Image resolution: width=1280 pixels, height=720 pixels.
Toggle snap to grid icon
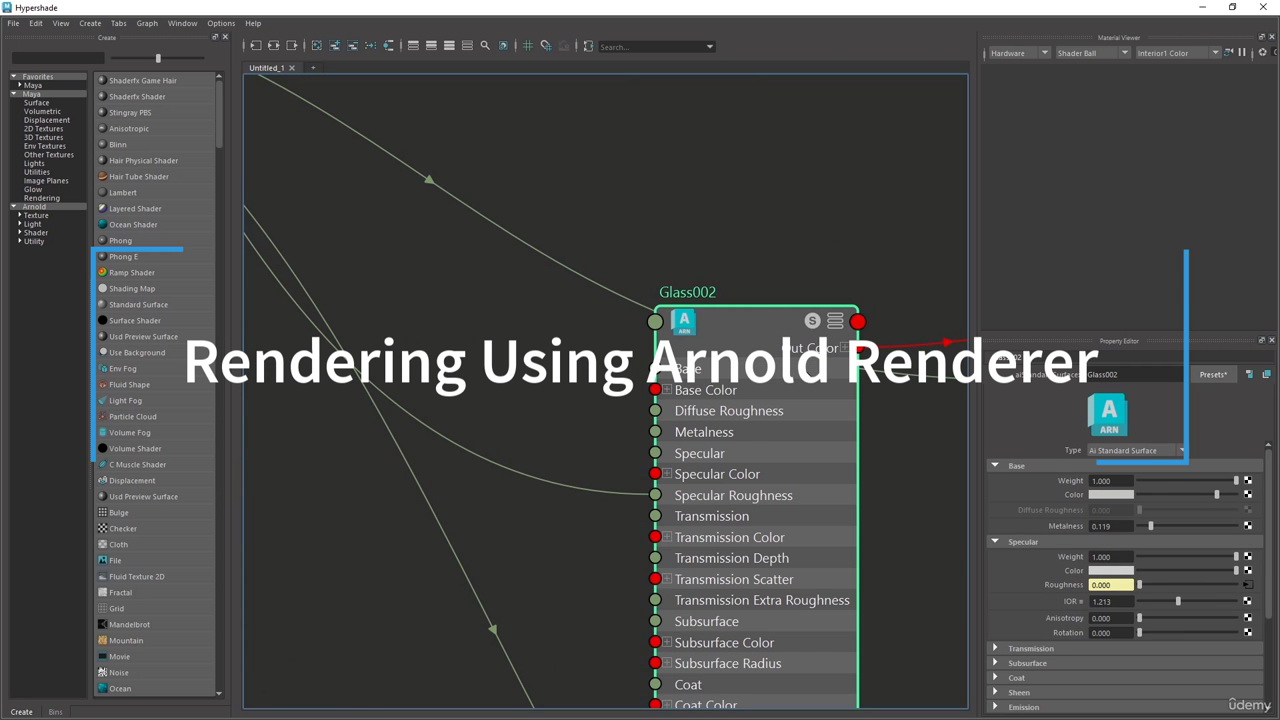[546, 46]
